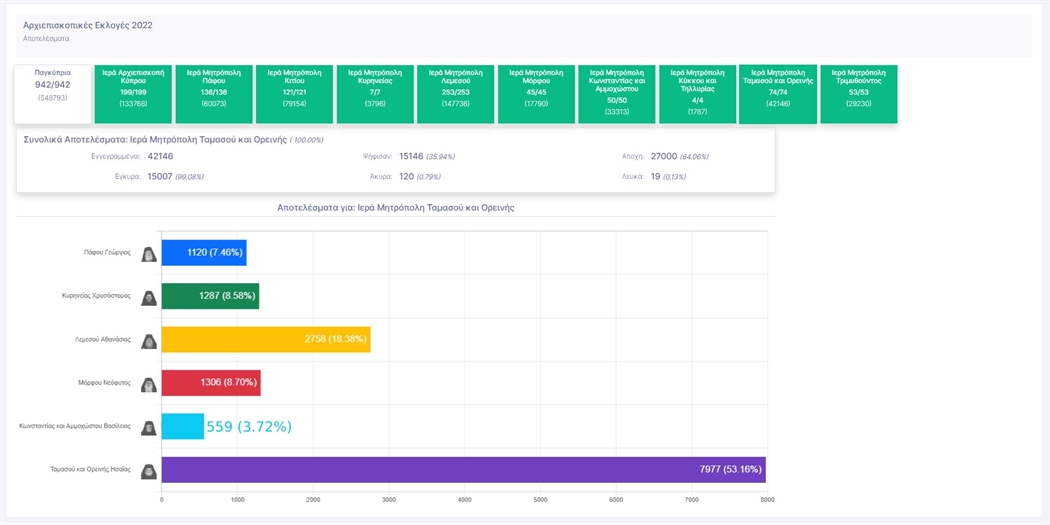
Task: Click the red bar showing 1306 votes
Action: point(210,383)
